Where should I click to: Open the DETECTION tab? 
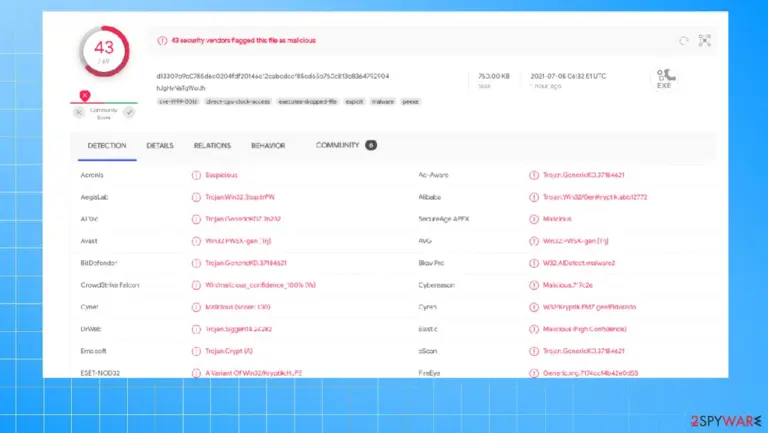point(107,145)
